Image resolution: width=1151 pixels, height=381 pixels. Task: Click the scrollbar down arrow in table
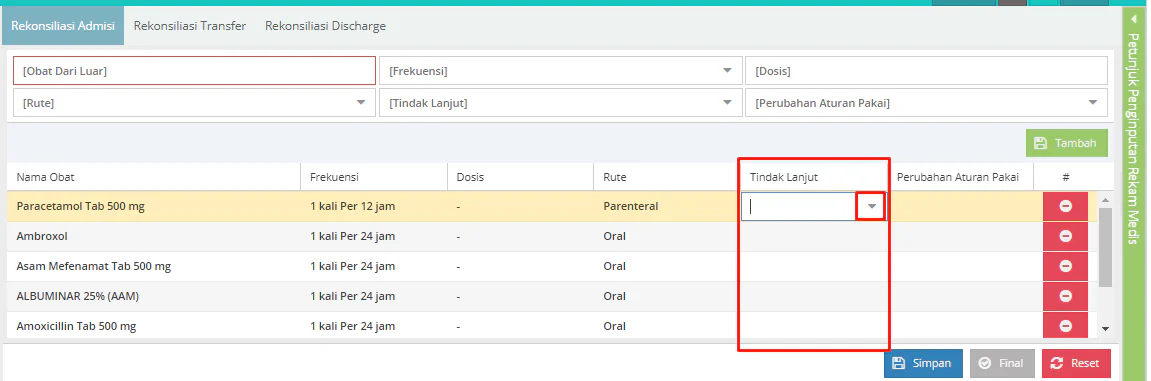tap(1105, 330)
